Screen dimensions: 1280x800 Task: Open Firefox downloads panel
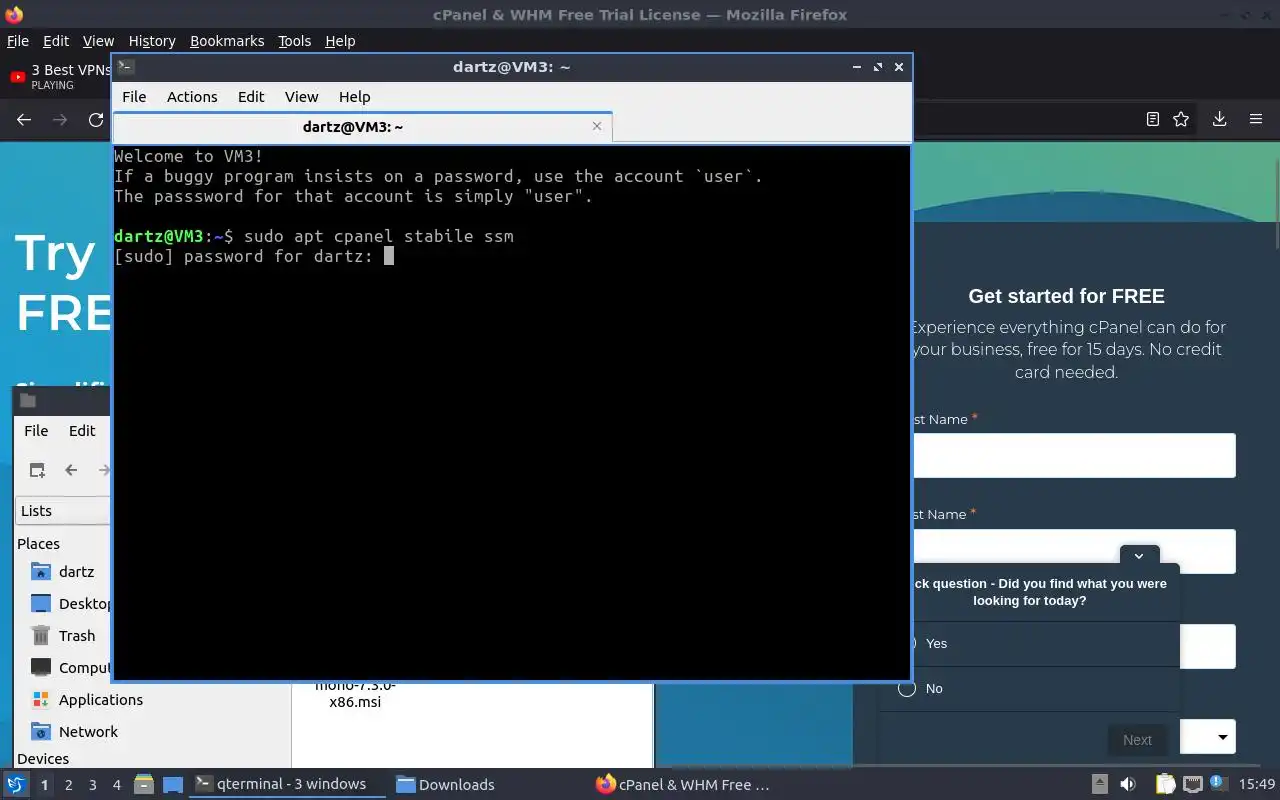point(1219,119)
